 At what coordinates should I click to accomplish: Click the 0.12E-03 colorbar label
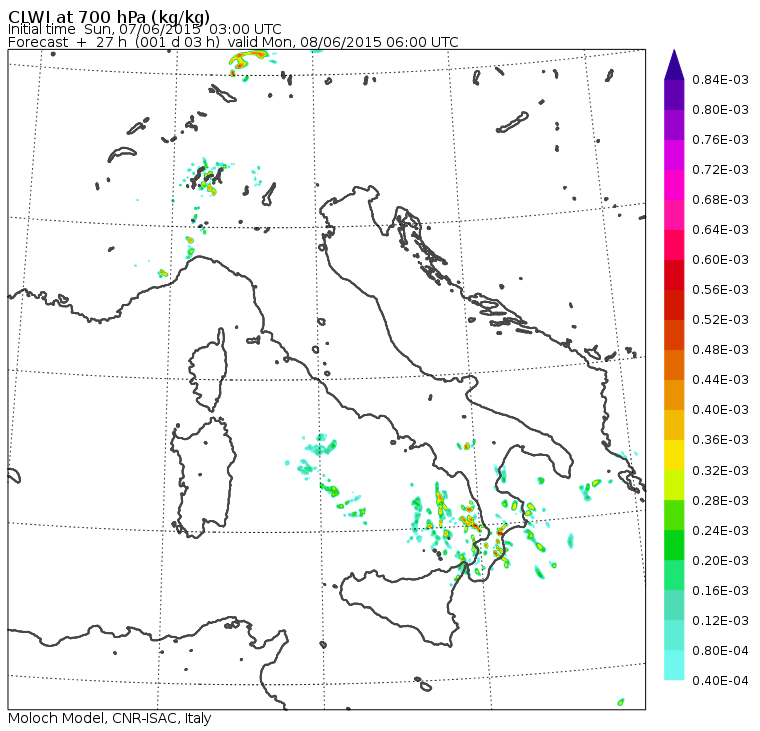(720, 621)
